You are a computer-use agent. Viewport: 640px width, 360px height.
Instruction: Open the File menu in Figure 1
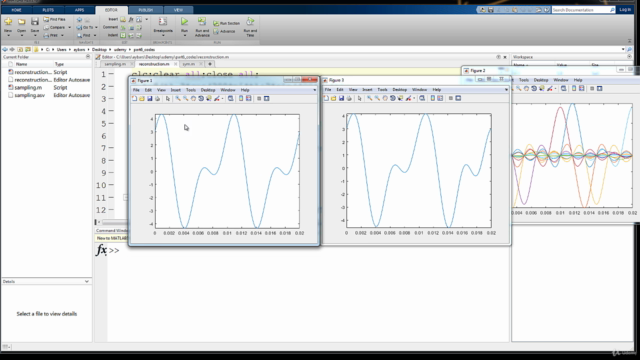coord(136,90)
